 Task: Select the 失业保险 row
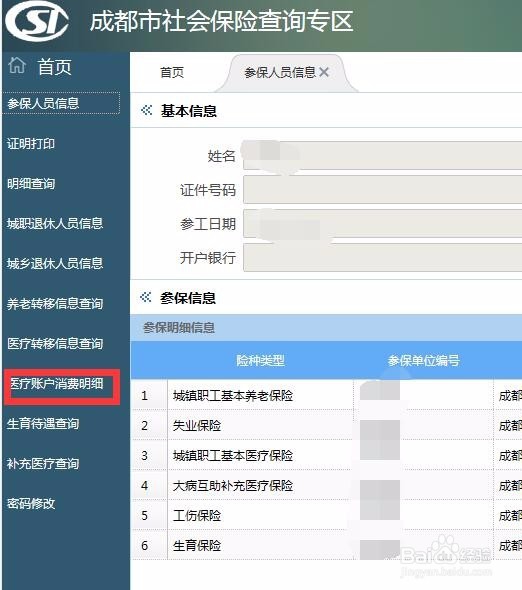pos(327,425)
